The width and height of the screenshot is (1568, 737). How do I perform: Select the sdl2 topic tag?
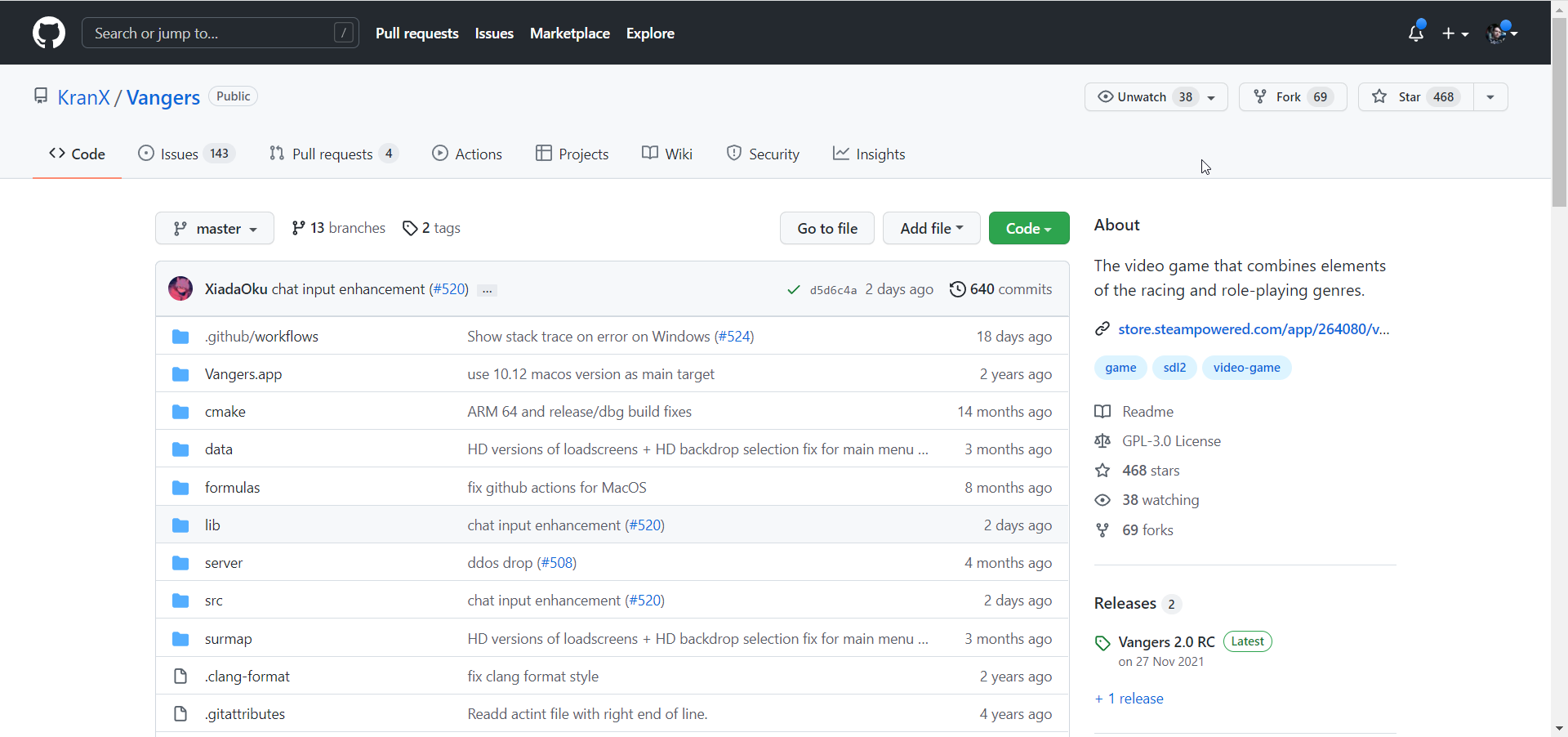1174,368
